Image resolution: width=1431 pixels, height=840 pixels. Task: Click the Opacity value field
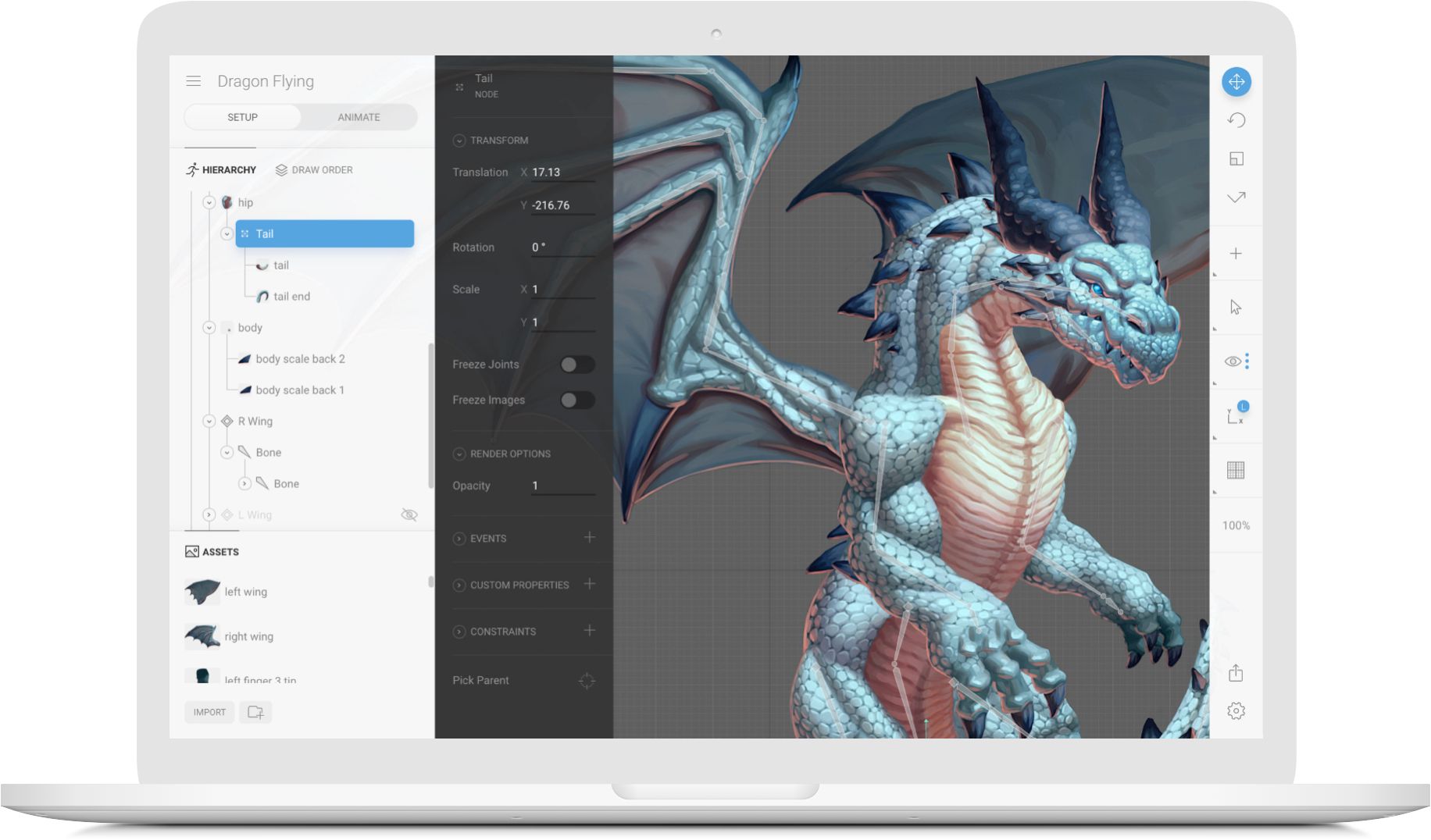click(562, 486)
